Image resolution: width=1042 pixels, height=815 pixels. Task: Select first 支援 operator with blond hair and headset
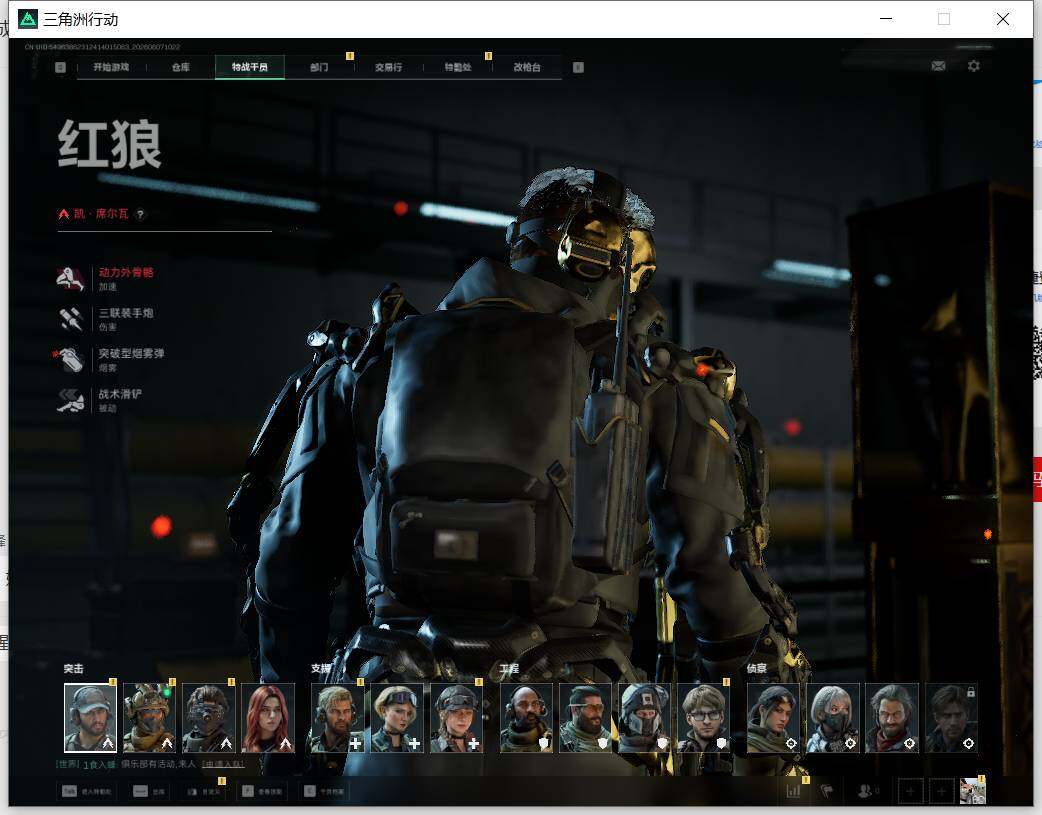click(338, 718)
